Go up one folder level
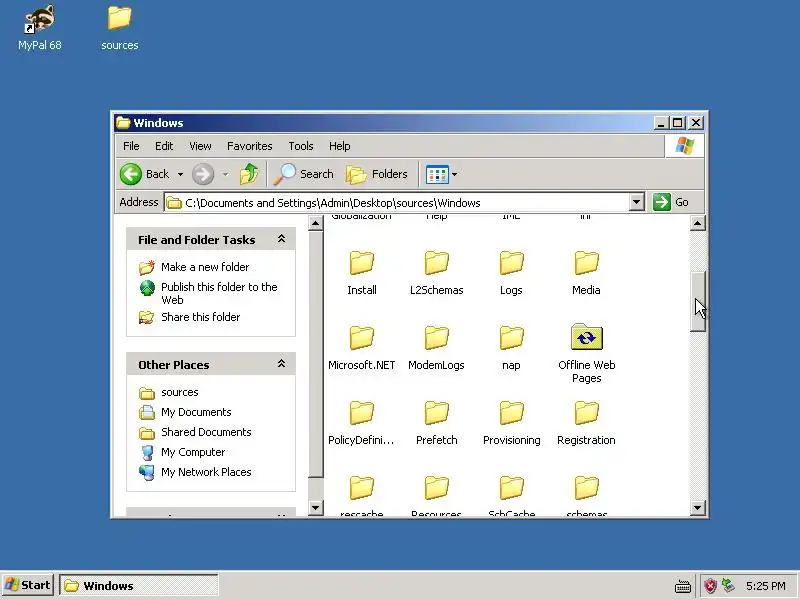 (x=249, y=174)
